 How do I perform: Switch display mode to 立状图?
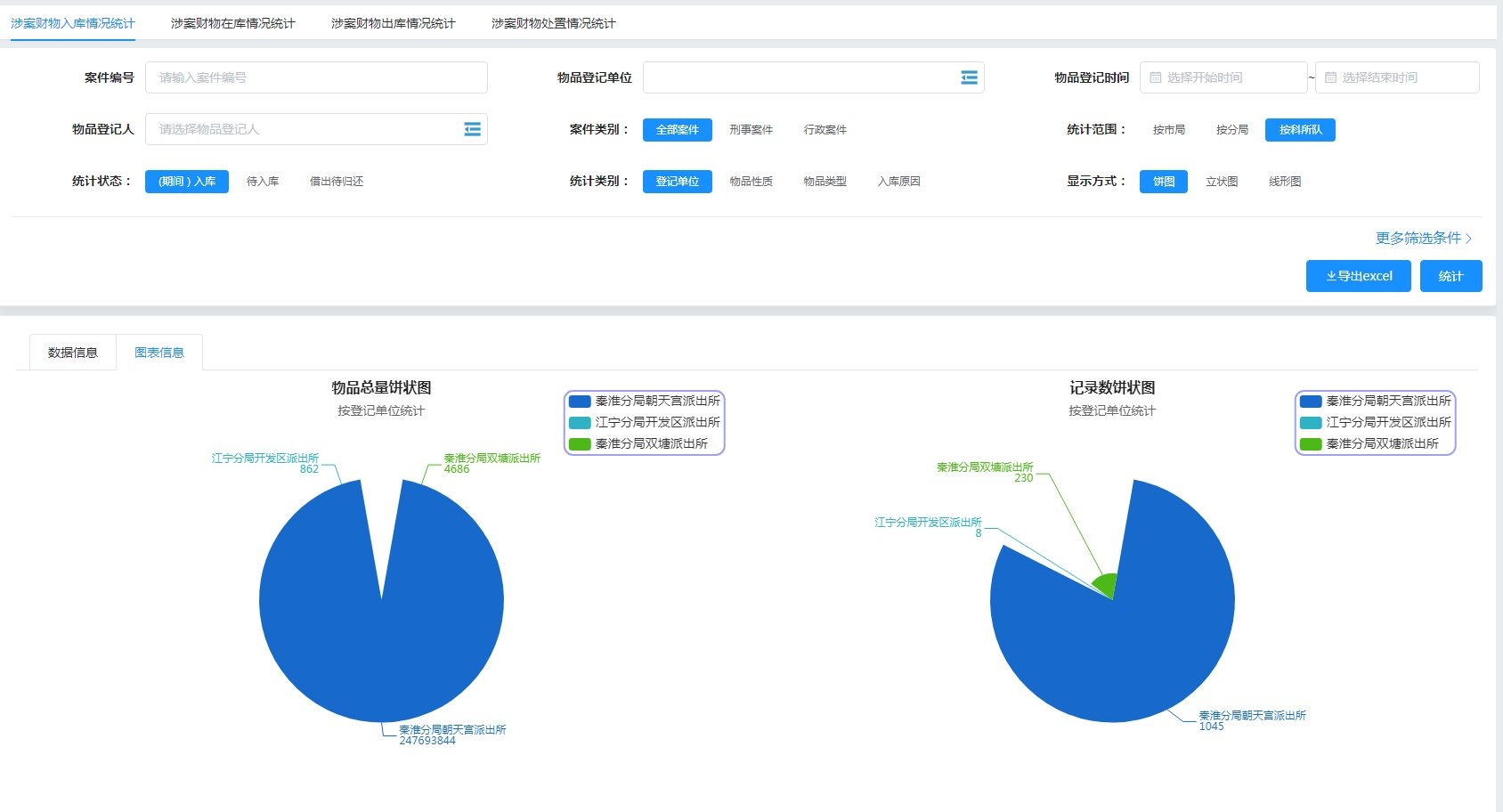(1222, 182)
